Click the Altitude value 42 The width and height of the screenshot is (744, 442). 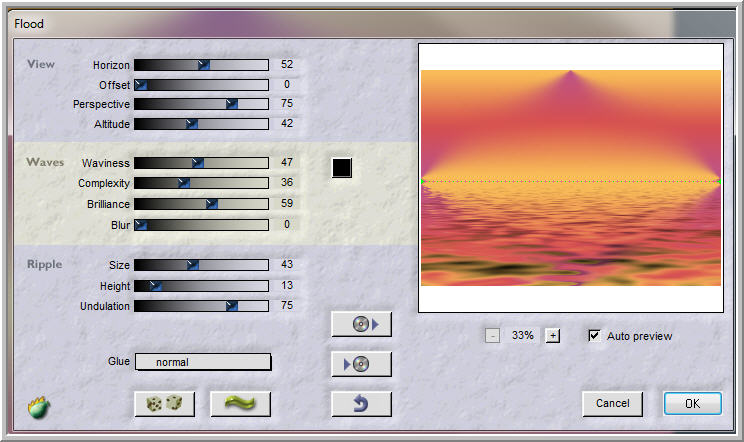point(287,123)
